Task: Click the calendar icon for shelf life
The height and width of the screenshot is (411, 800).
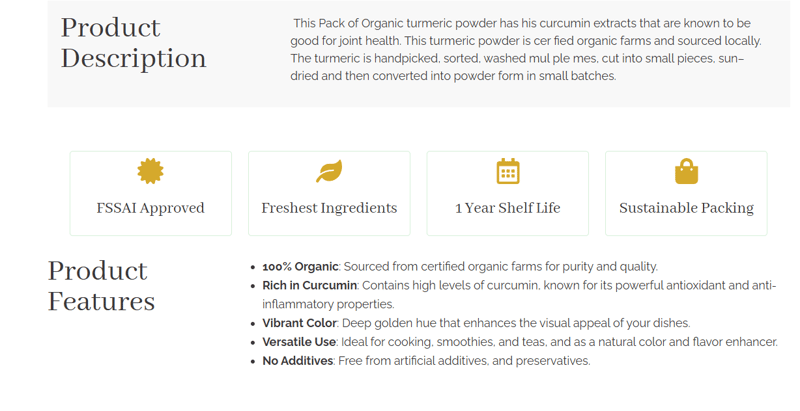Action: (508, 172)
